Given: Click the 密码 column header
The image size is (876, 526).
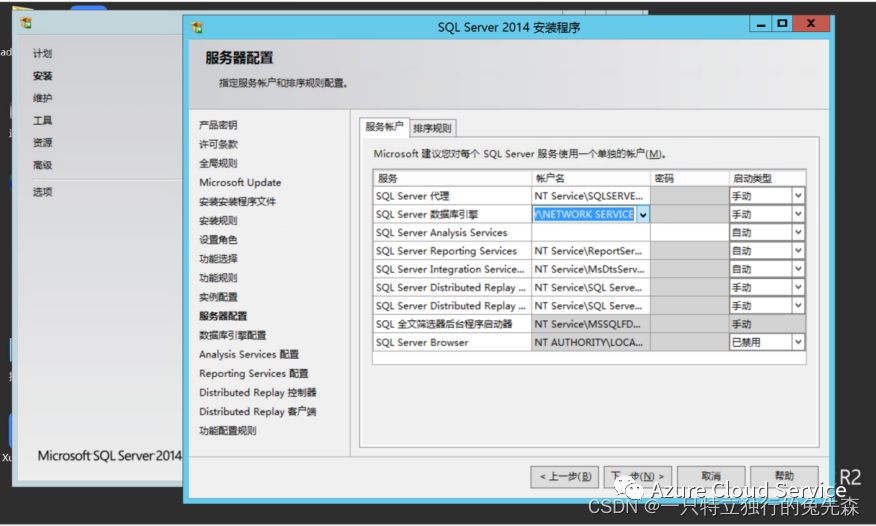Looking at the screenshot, I should point(689,178).
